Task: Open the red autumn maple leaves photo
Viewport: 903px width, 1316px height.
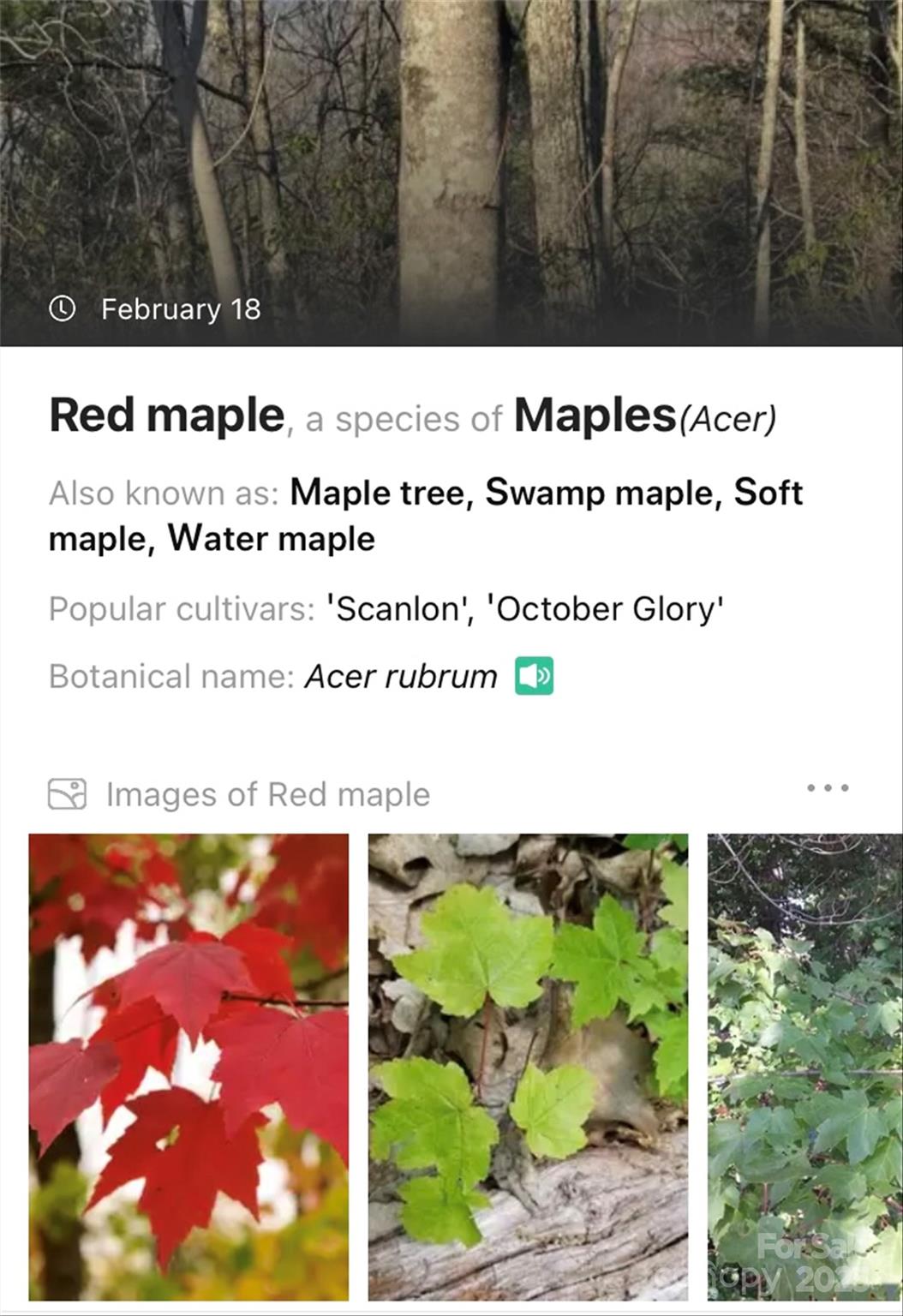Action: pyautogui.click(x=188, y=1066)
